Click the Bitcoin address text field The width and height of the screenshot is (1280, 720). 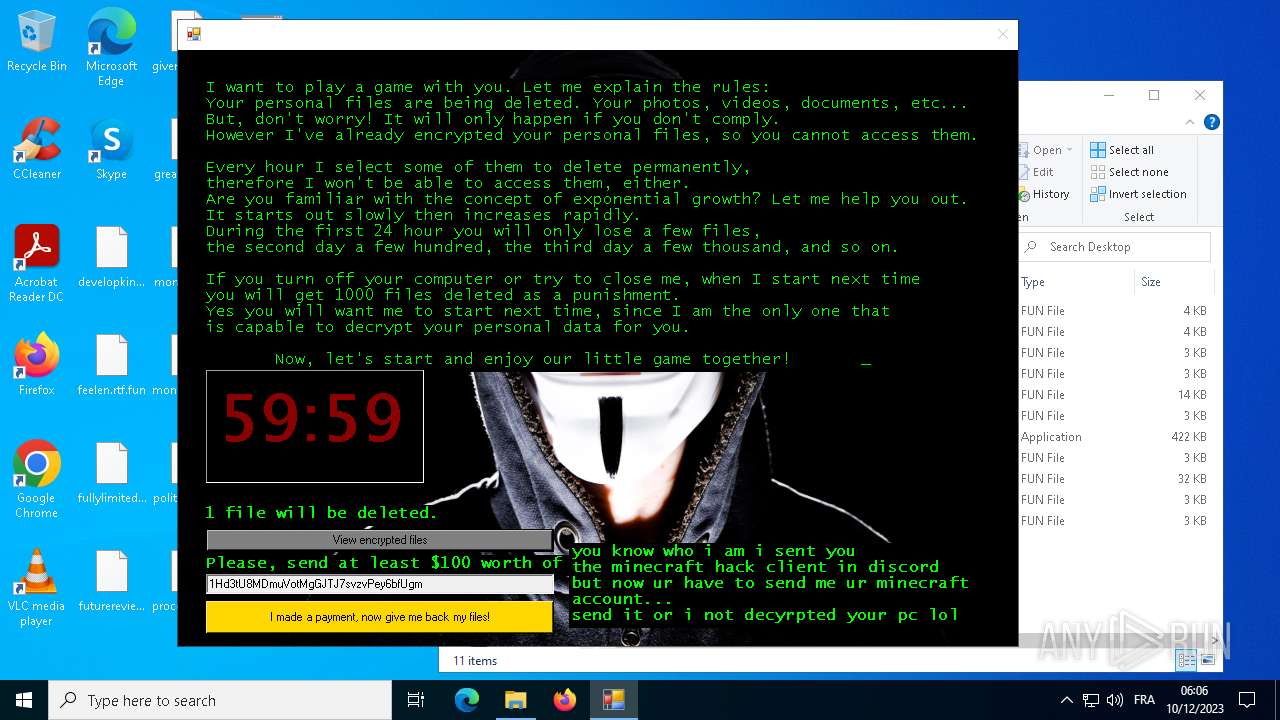(x=380, y=584)
